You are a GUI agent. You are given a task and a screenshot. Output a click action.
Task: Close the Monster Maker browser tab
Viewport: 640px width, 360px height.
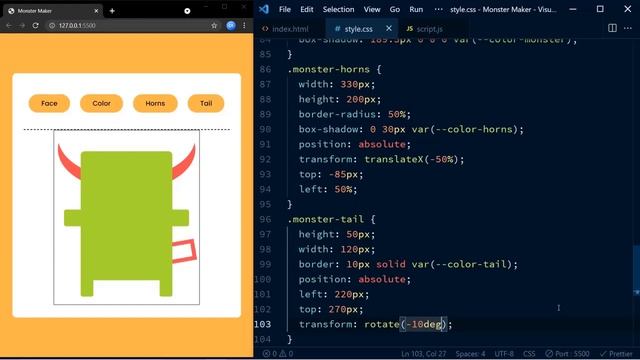point(96,11)
